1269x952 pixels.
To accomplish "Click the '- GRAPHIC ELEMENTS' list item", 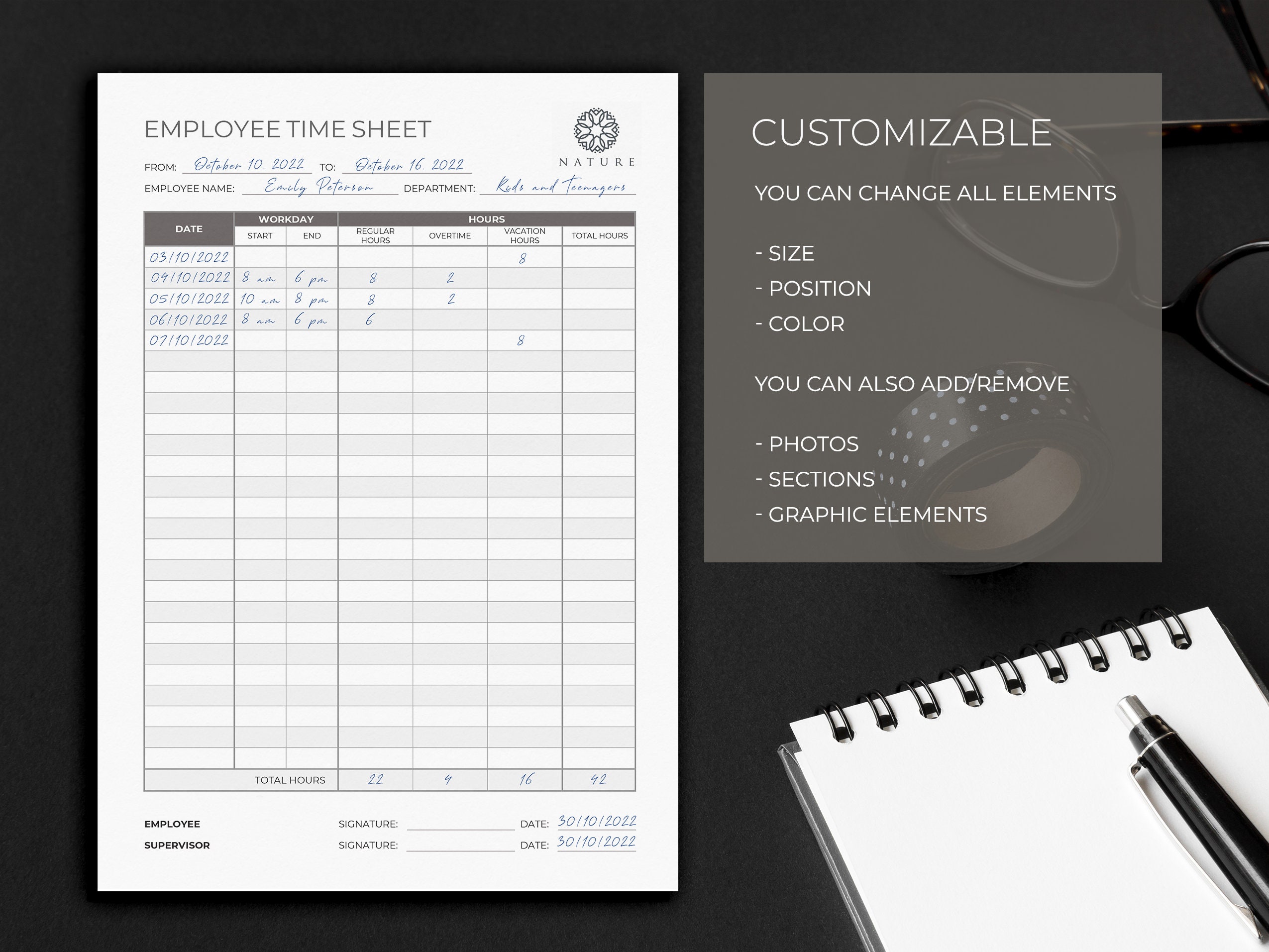I will [x=871, y=515].
